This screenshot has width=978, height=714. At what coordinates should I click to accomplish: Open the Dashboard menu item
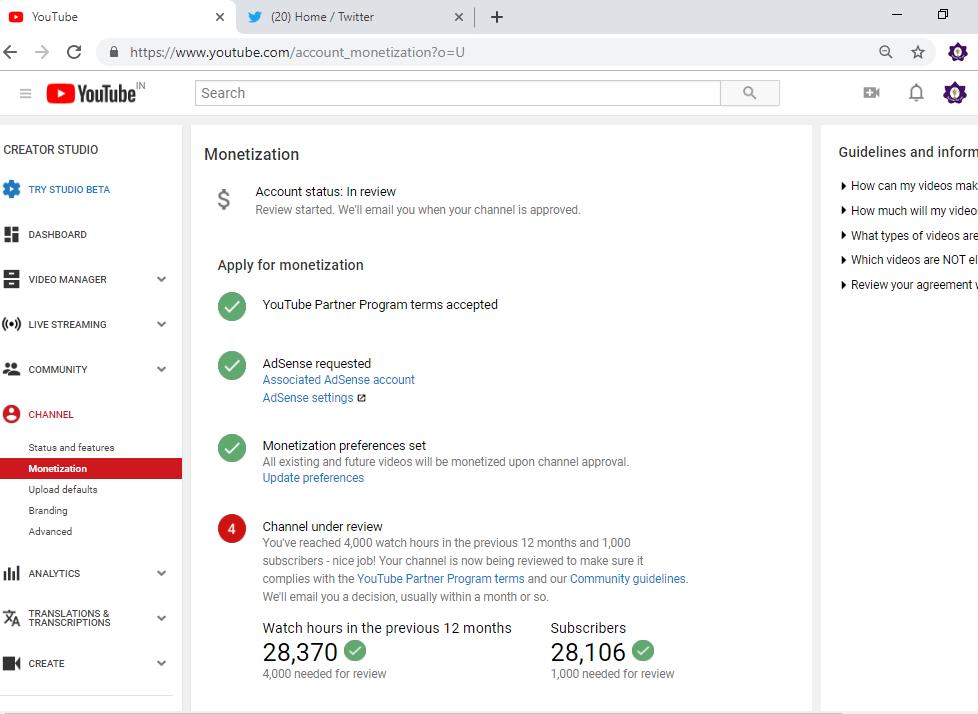click(57, 234)
